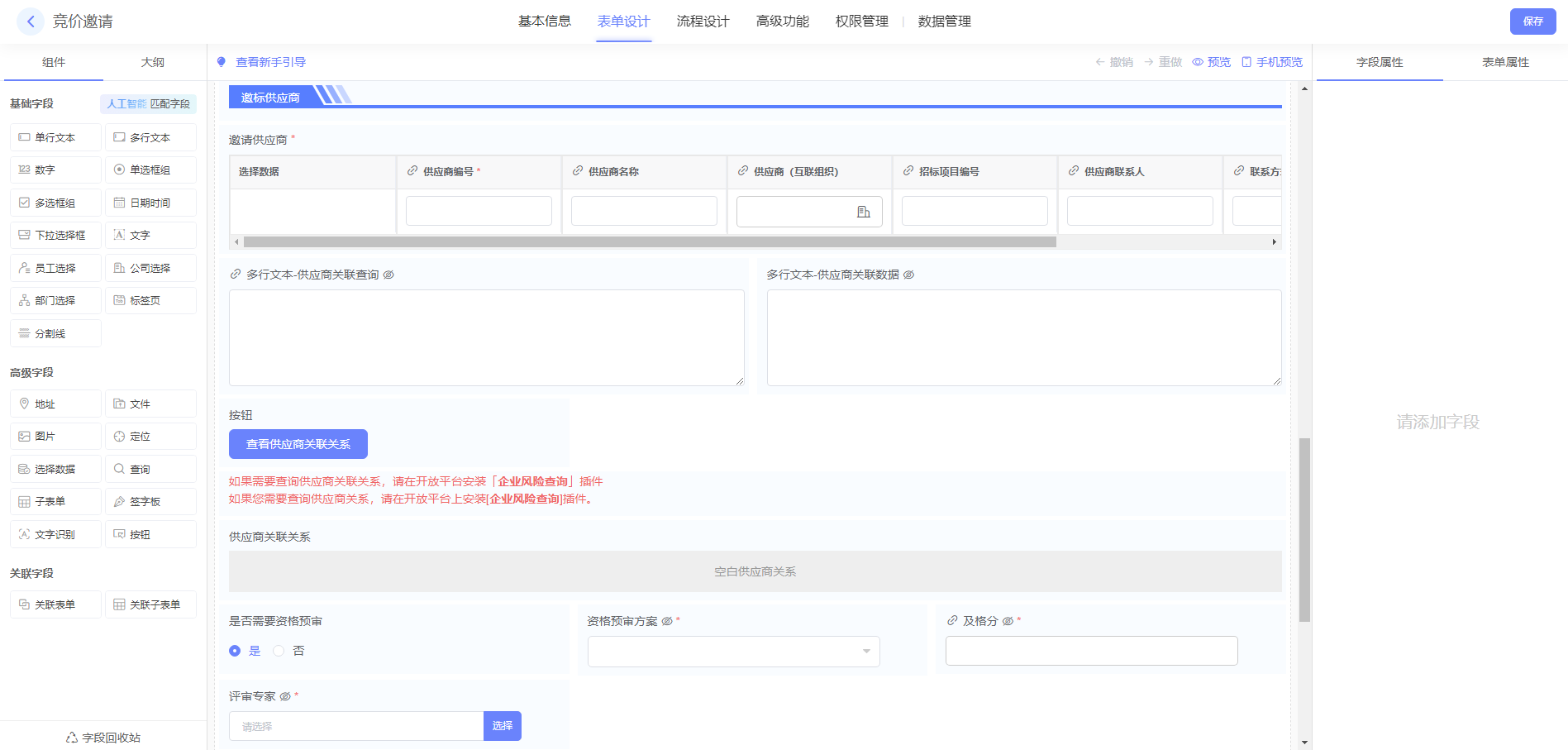Toggle hidden eye icon beside 资格预审方案
Viewport: 1568px width, 750px height.
point(666,621)
